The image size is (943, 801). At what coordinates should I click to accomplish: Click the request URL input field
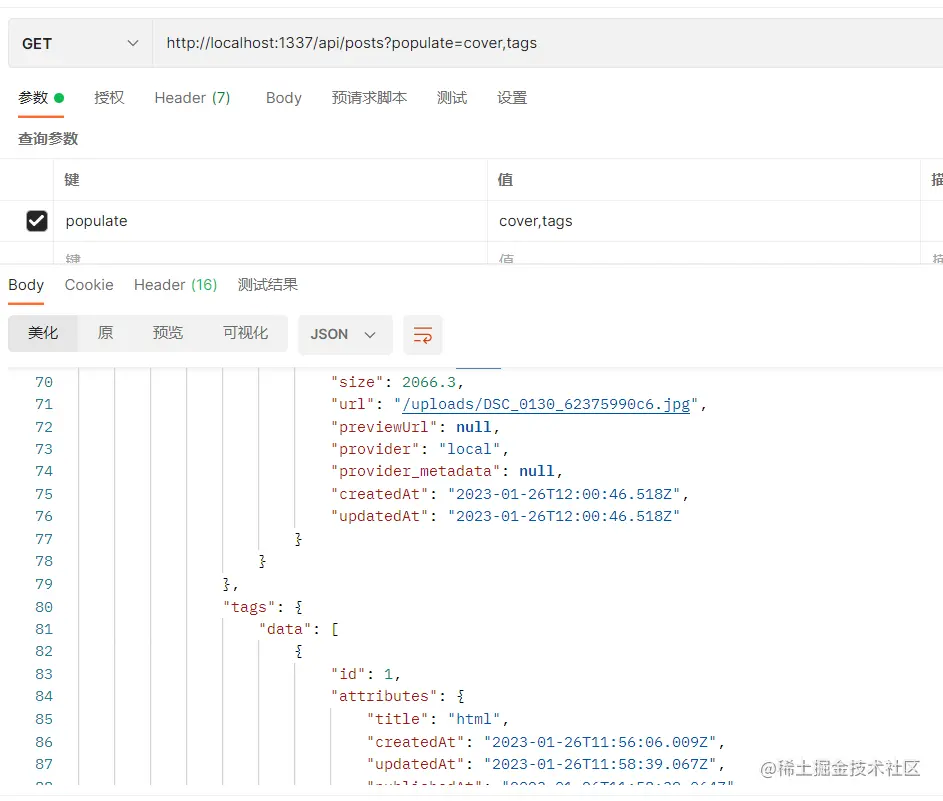450,43
